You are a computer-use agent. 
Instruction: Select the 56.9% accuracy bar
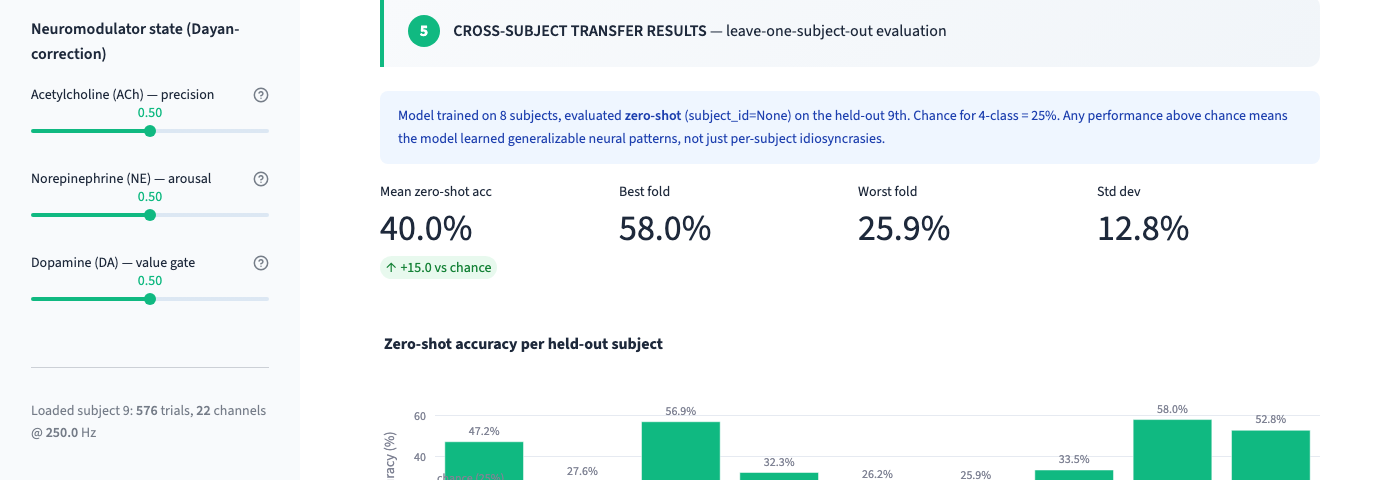[x=681, y=450]
